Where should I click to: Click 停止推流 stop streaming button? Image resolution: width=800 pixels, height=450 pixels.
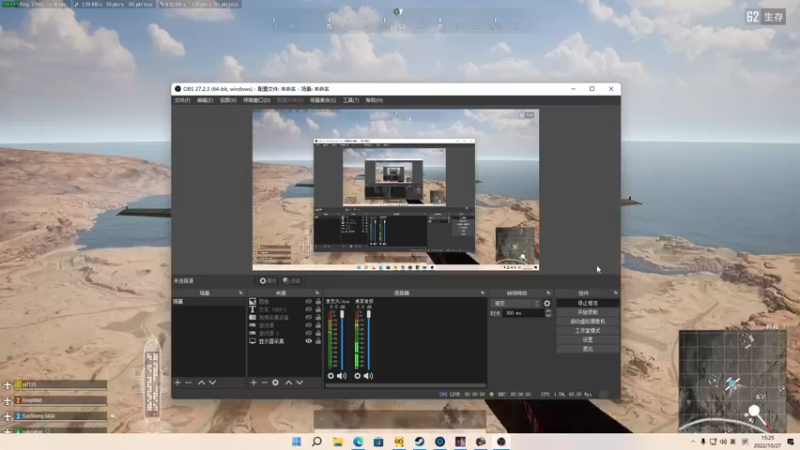[588, 303]
